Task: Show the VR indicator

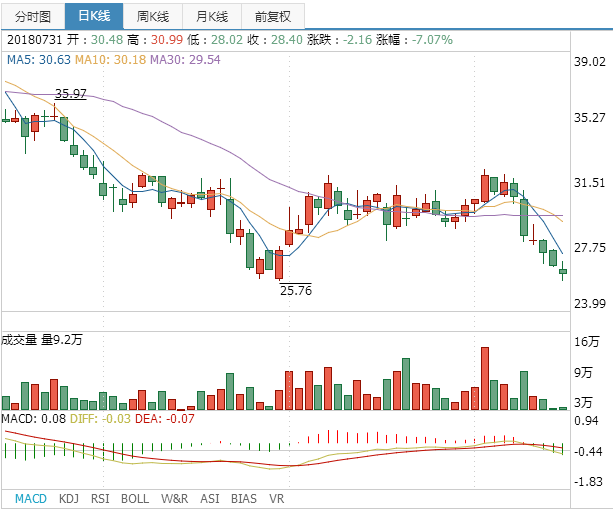Action: (277, 499)
